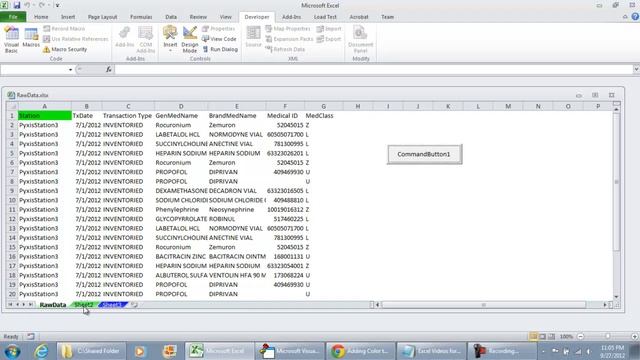Click the zoom slider
The height and width of the screenshot is (360, 640).
pos(607,337)
